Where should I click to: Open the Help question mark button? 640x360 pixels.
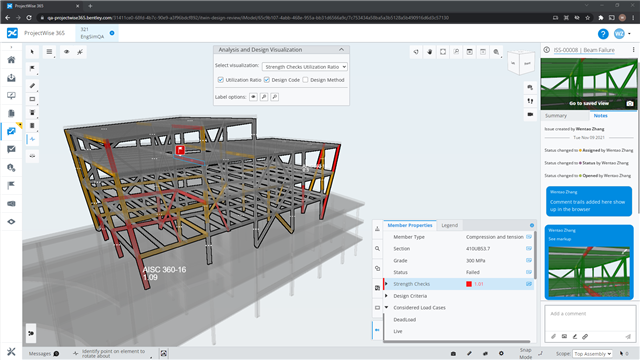click(603, 34)
